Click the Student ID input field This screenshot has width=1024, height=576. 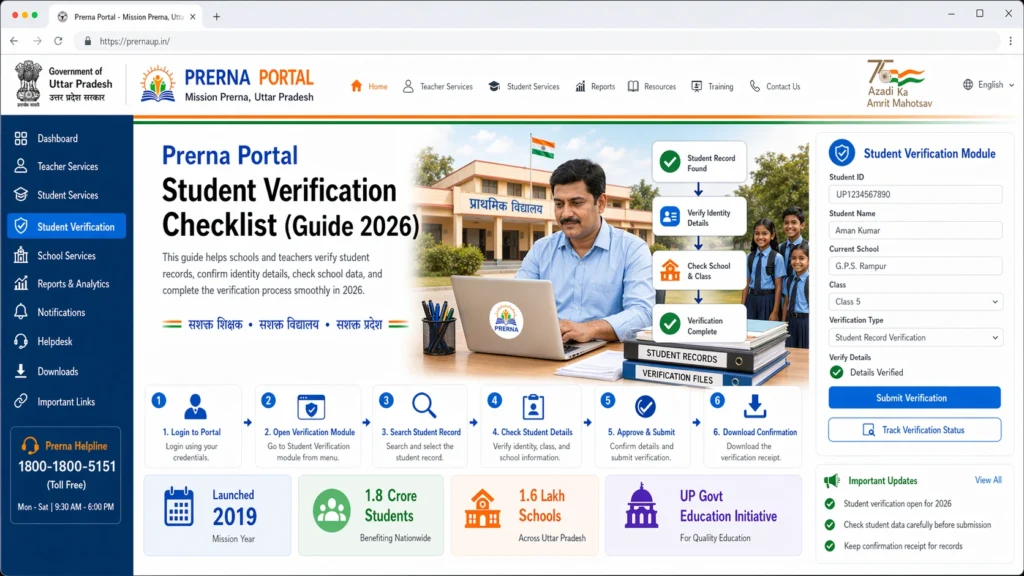tap(915, 195)
